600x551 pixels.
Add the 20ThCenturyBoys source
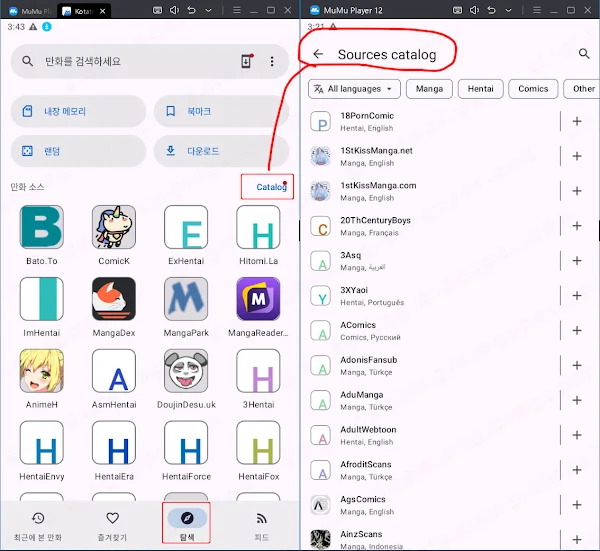577,226
